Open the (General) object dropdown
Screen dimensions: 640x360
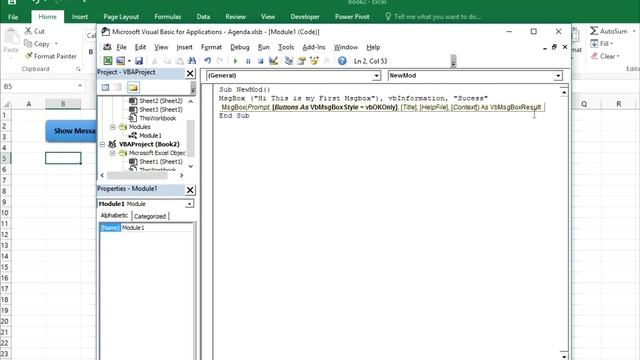tap(376, 76)
